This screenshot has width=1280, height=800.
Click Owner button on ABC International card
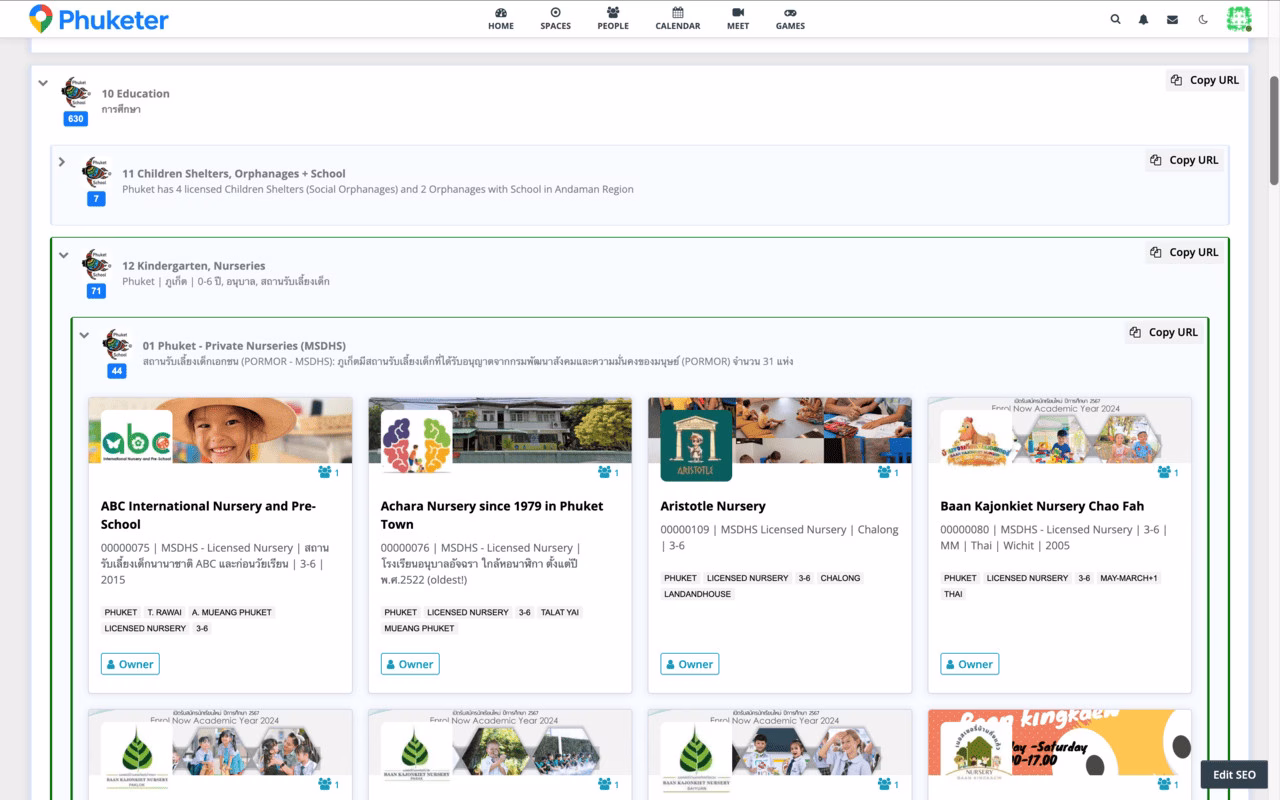pos(130,664)
